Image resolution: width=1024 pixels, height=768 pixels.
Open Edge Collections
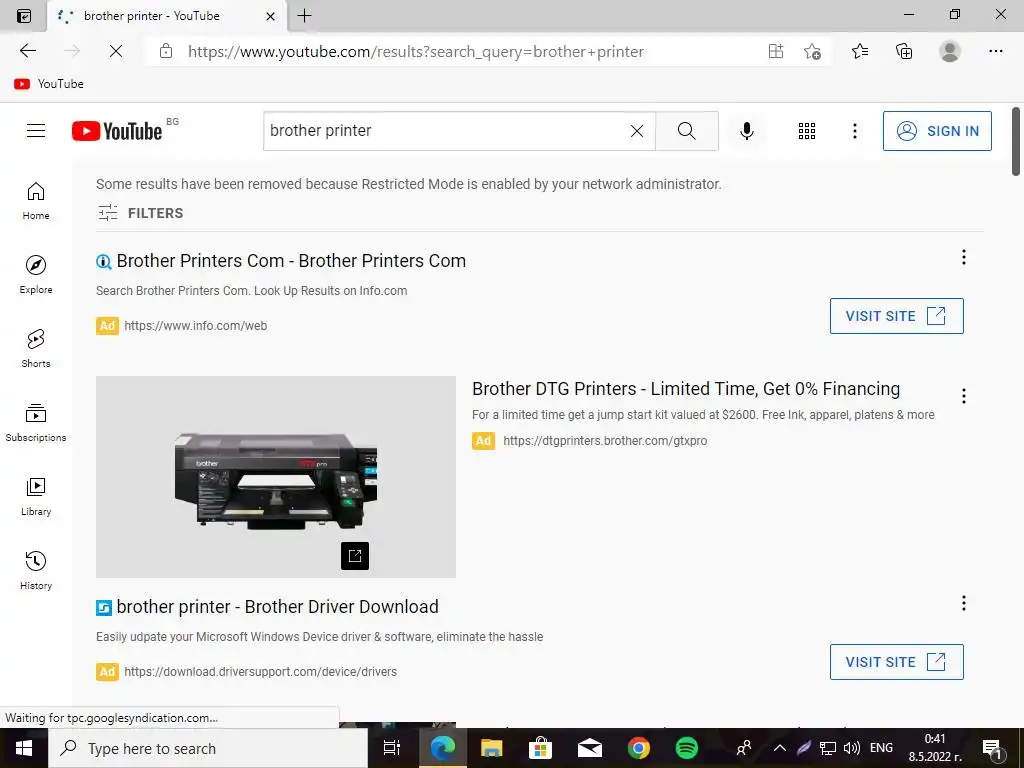point(904,51)
